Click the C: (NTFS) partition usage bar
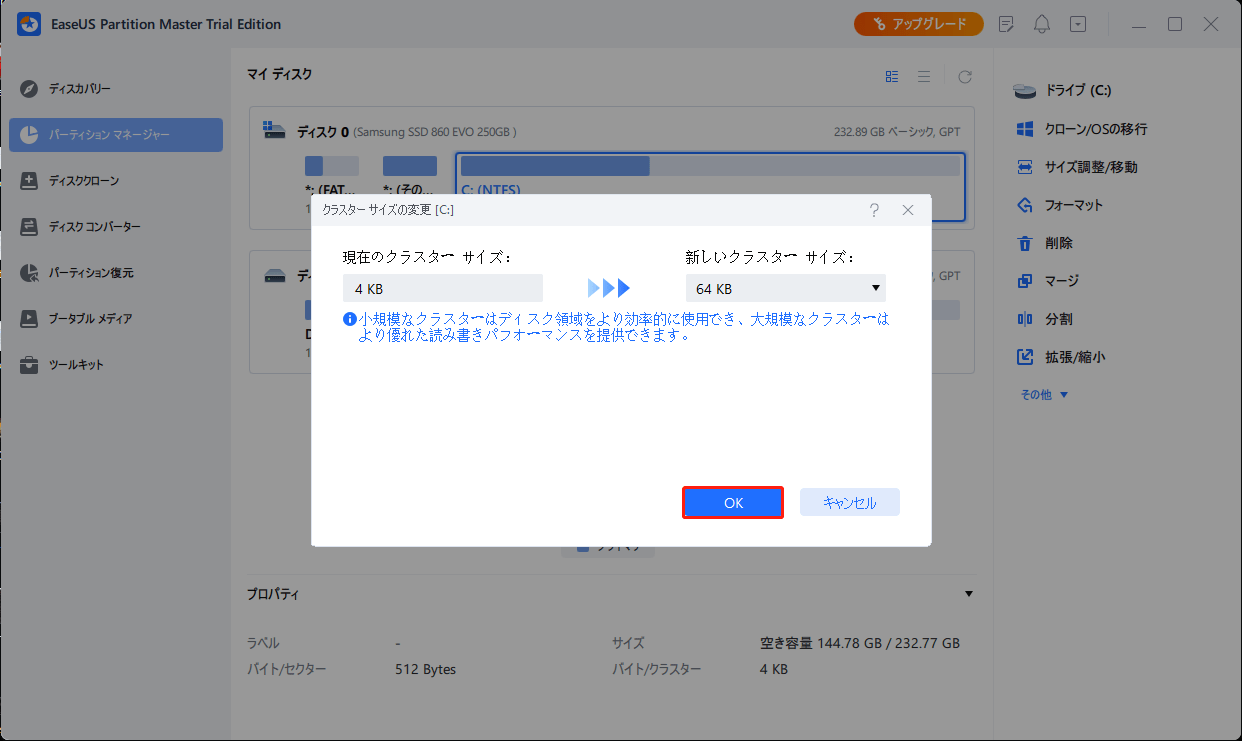 [709, 166]
